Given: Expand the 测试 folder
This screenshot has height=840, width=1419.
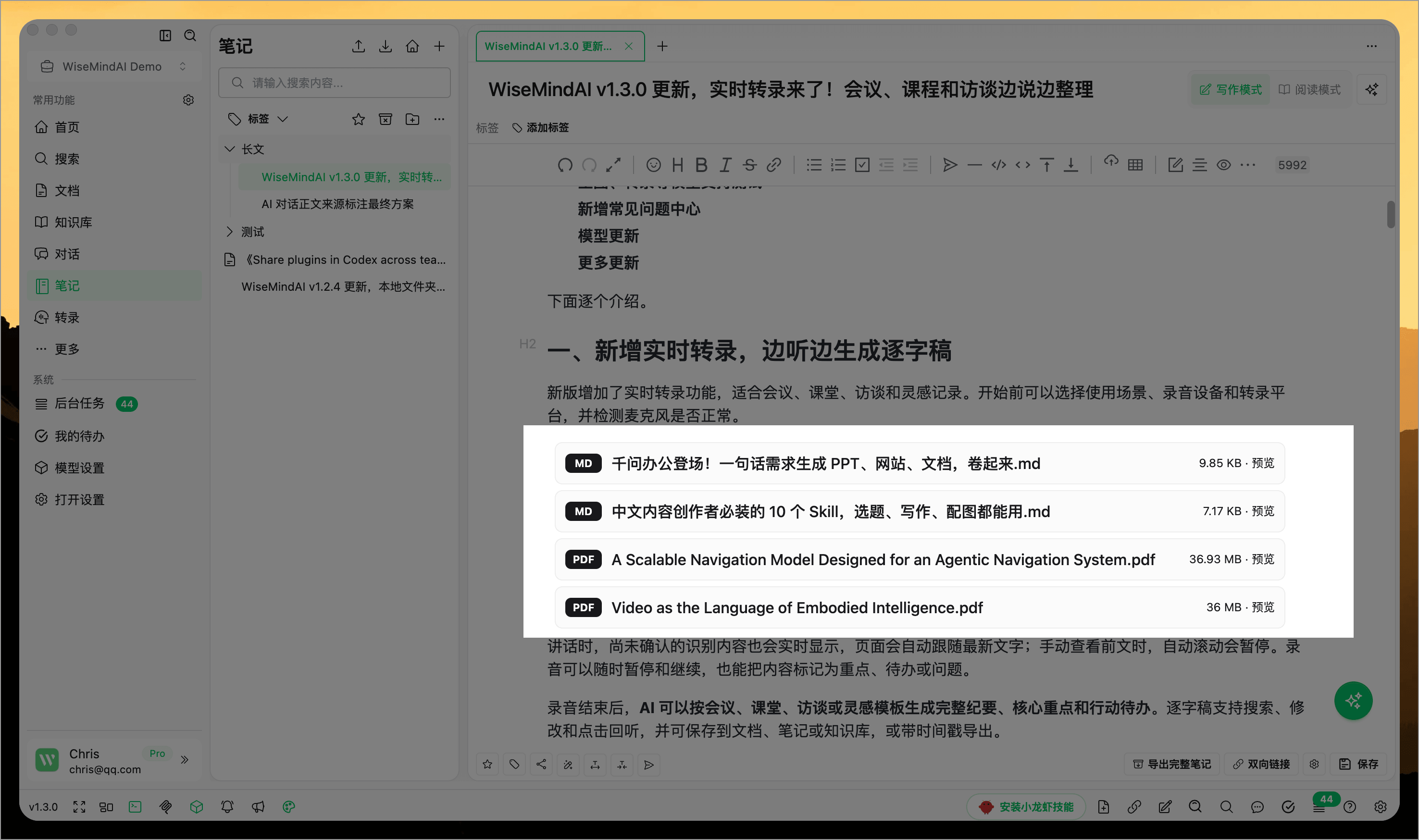Looking at the screenshot, I should click(x=229, y=232).
